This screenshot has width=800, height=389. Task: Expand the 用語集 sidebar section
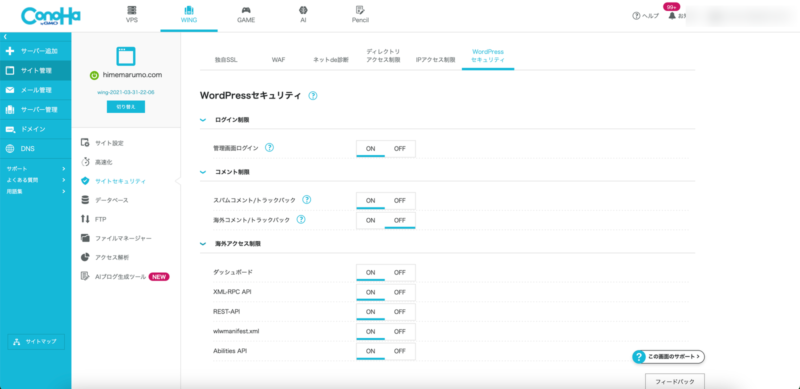36,191
